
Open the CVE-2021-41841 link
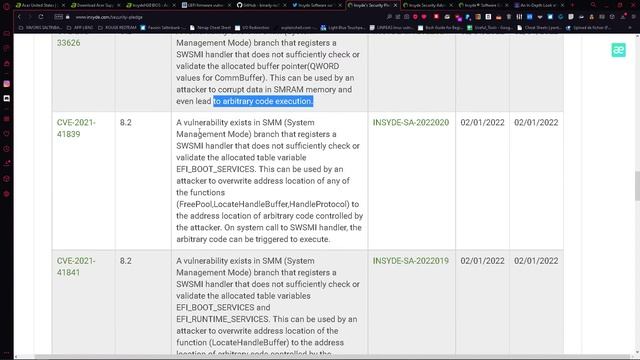tap(76, 267)
